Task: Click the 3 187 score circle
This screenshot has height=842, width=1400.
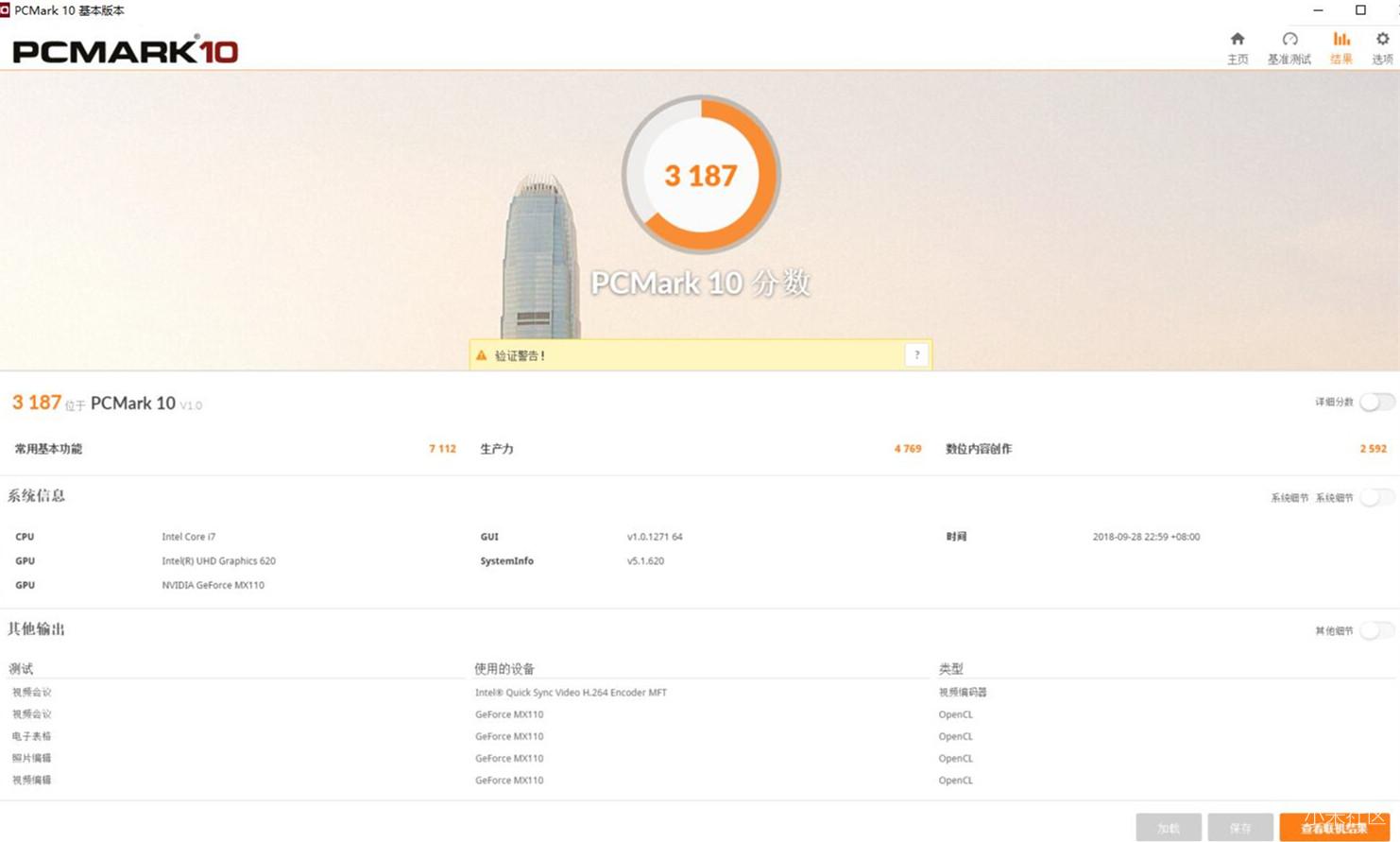Action: tap(701, 175)
